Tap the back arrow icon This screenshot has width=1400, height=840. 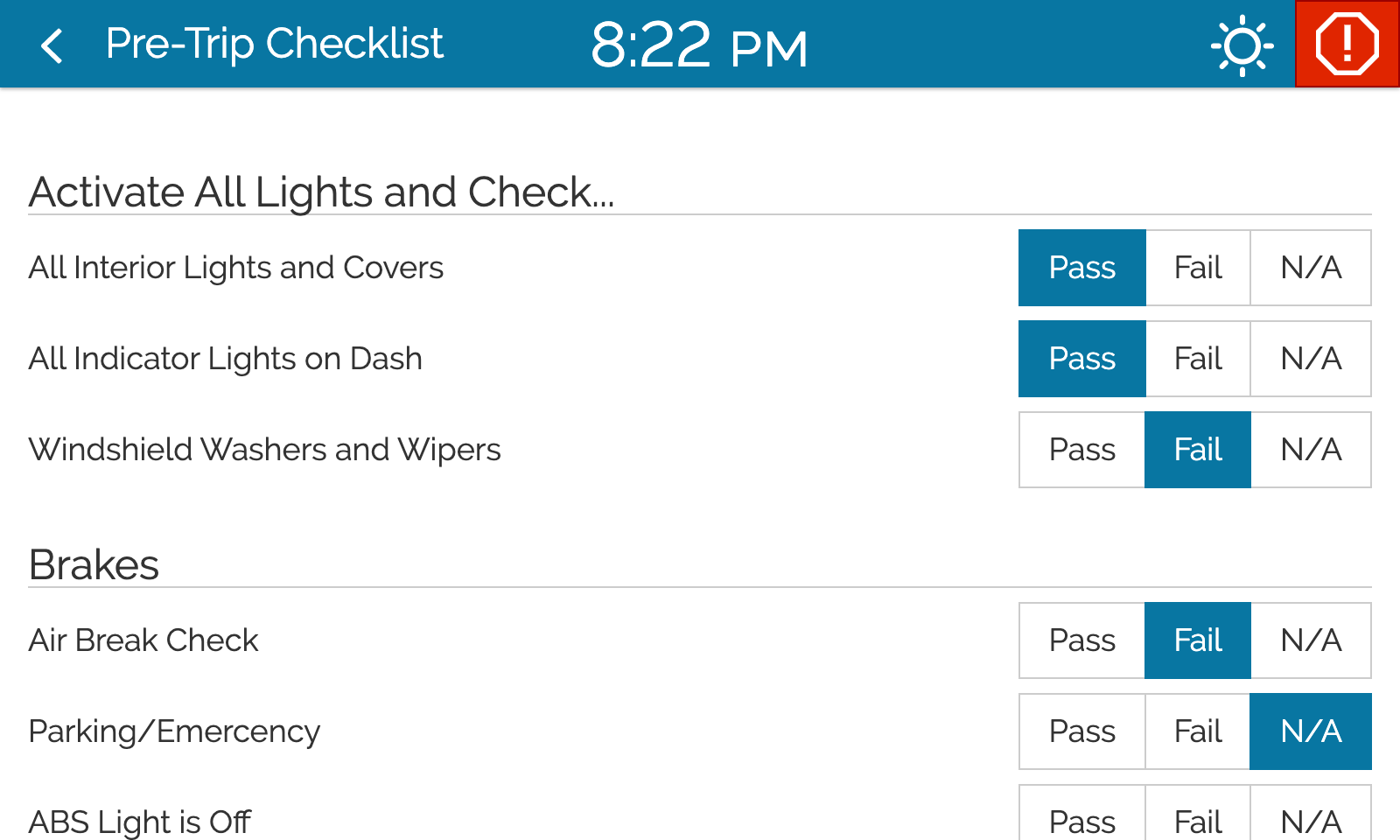click(x=52, y=45)
